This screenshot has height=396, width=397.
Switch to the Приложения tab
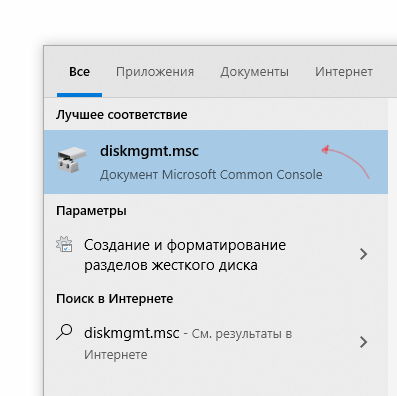155,72
